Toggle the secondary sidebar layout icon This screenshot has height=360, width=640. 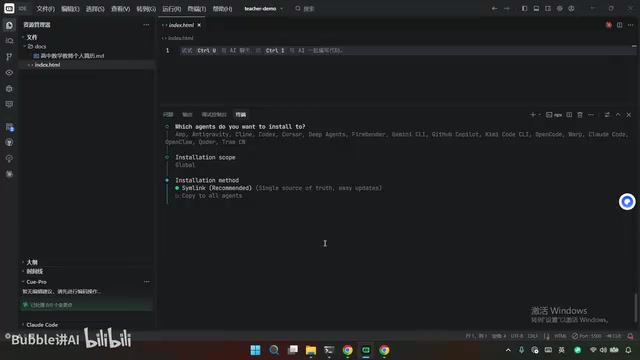(x=548, y=9)
